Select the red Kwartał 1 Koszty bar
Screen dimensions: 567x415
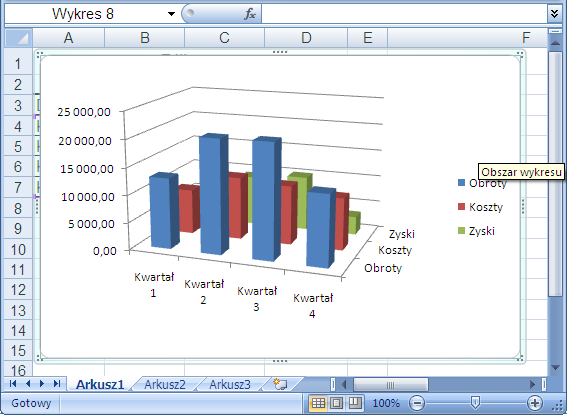189,209
